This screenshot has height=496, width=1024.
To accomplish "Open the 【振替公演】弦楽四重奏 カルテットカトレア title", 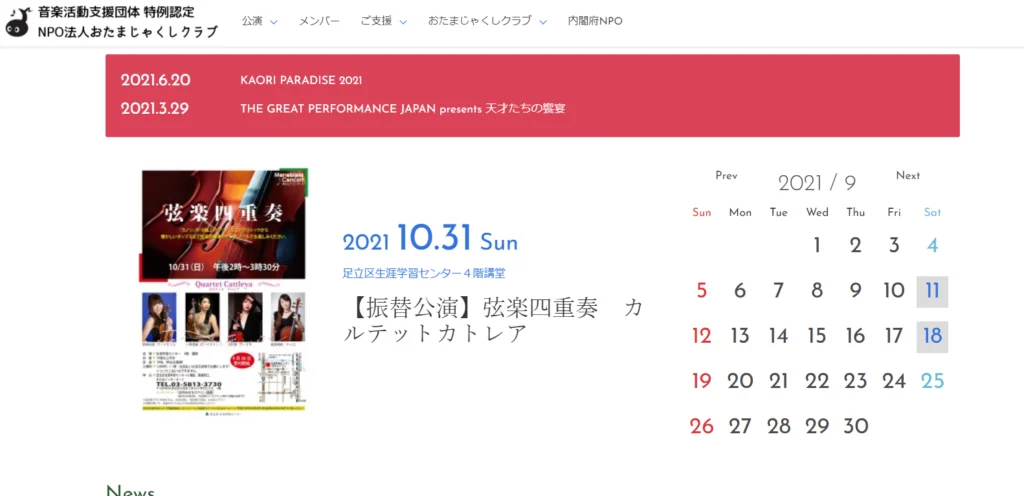I will click(x=493, y=320).
